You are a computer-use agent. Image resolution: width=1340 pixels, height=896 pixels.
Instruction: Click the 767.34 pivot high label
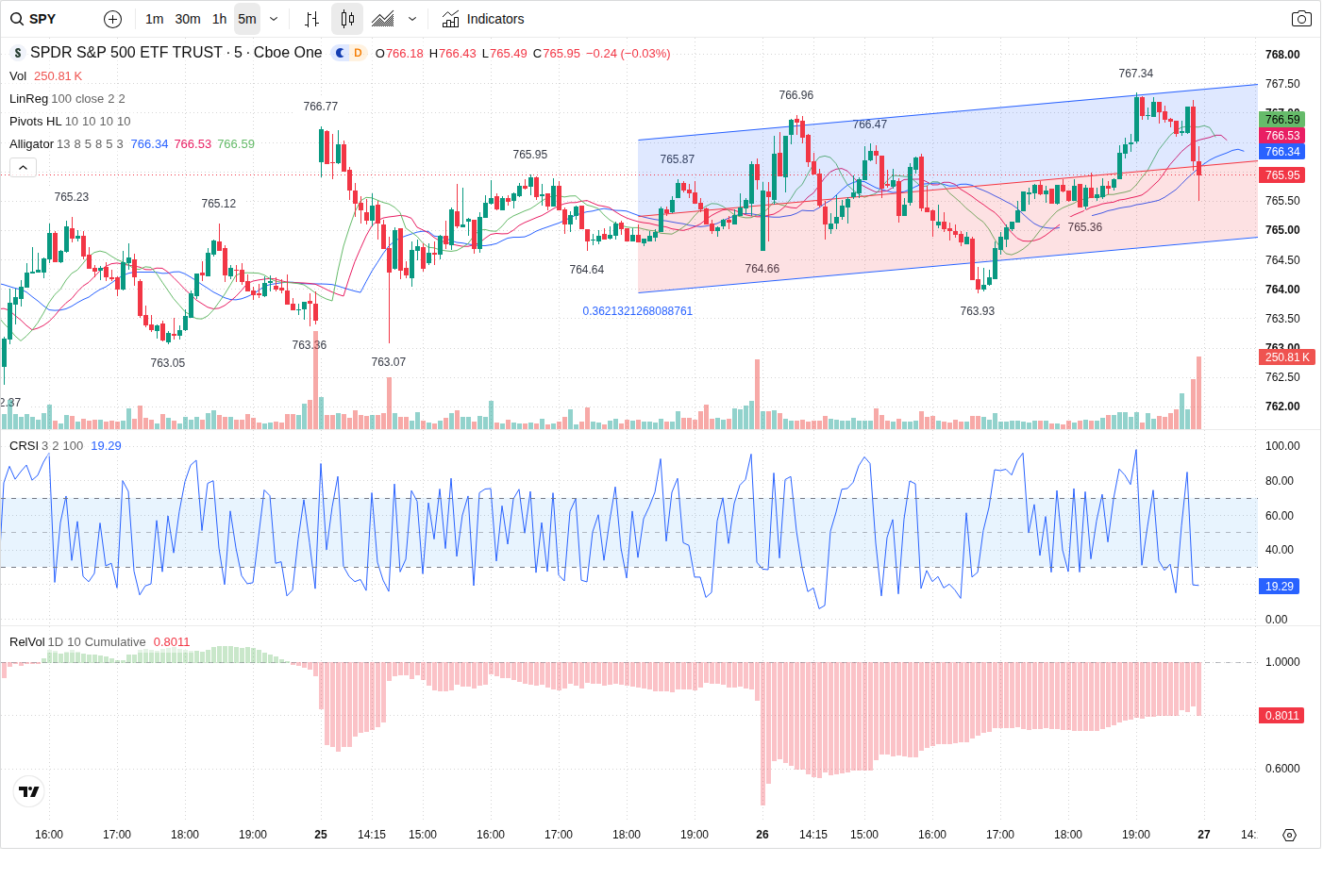tap(1135, 74)
